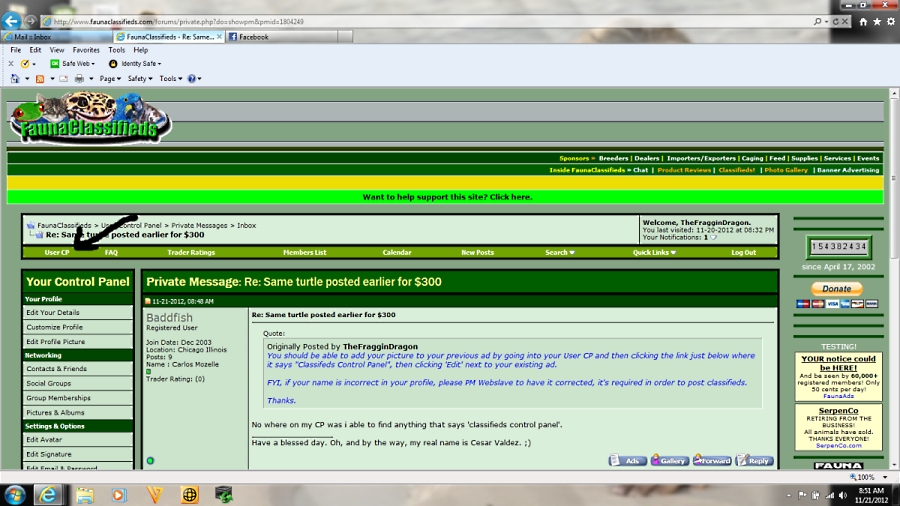Switch to the Mail - Inbox tab

56,37
